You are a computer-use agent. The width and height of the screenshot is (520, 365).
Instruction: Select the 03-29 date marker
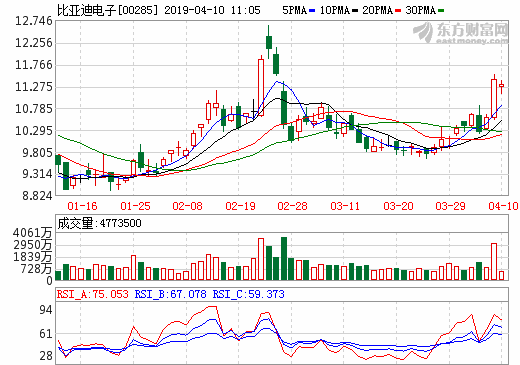(x=450, y=206)
